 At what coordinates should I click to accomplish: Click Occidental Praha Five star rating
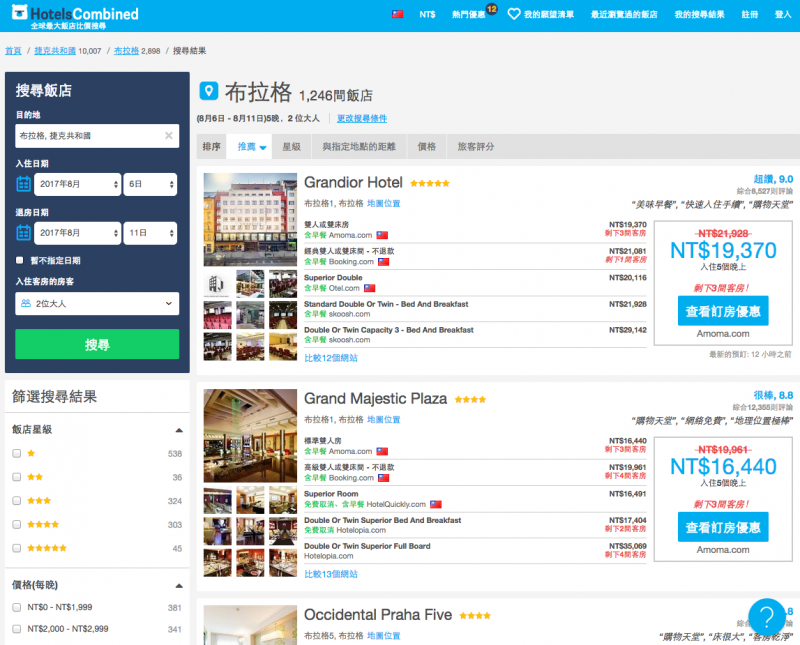[x=475, y=616]
